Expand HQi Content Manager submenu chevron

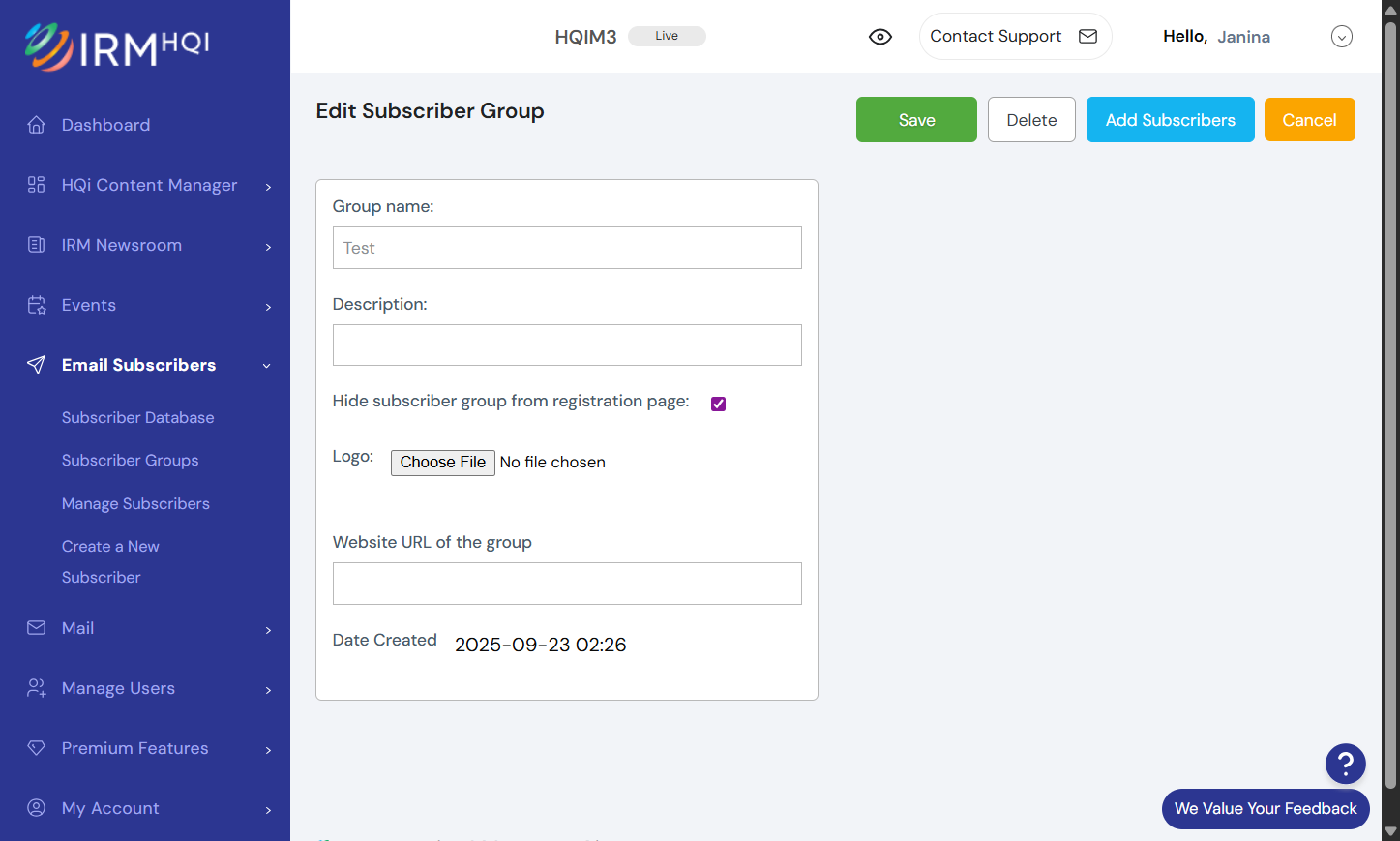268,187
